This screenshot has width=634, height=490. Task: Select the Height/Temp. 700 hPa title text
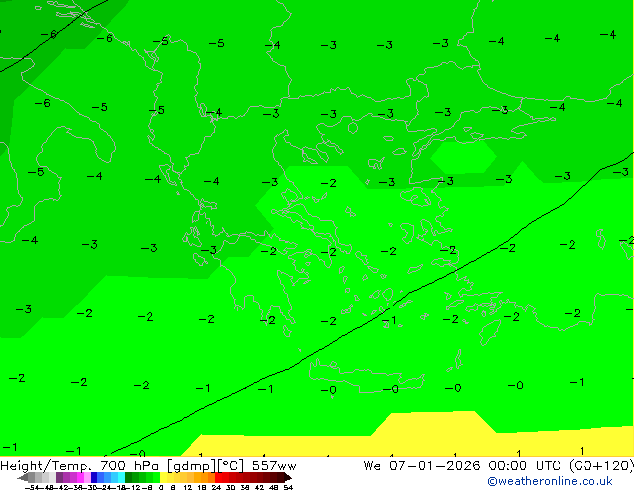coord(80,466)
